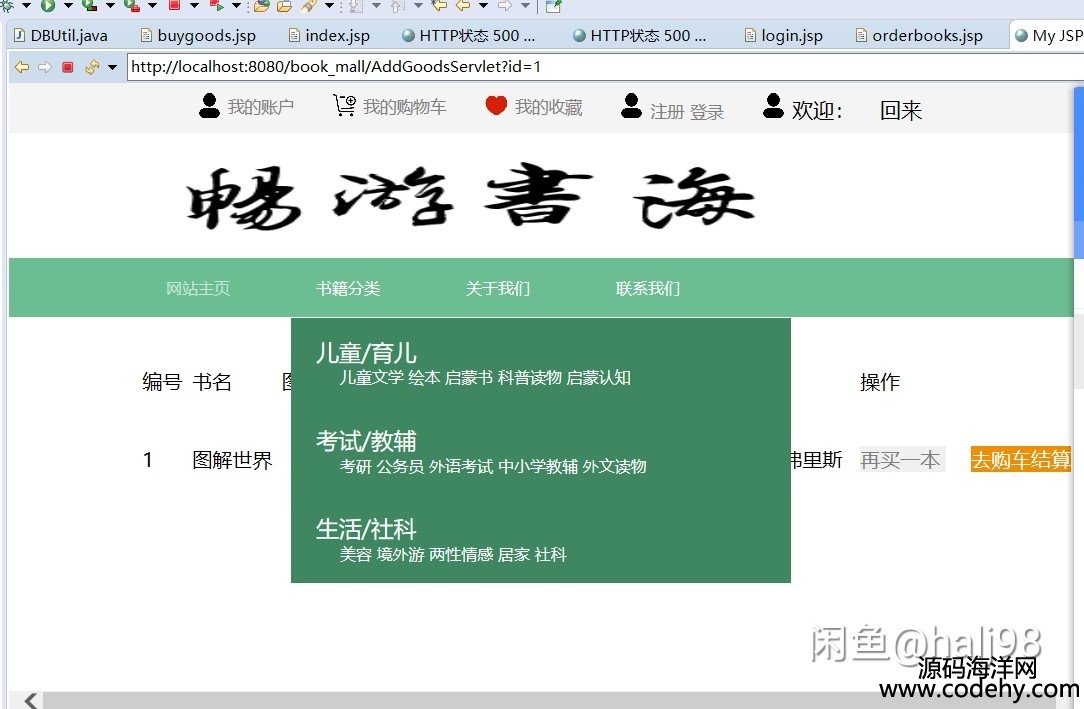Screen dimensions: 1084x709
Task: Open the 启蒙认知 subcategory
Action: [x=599, y=377]
